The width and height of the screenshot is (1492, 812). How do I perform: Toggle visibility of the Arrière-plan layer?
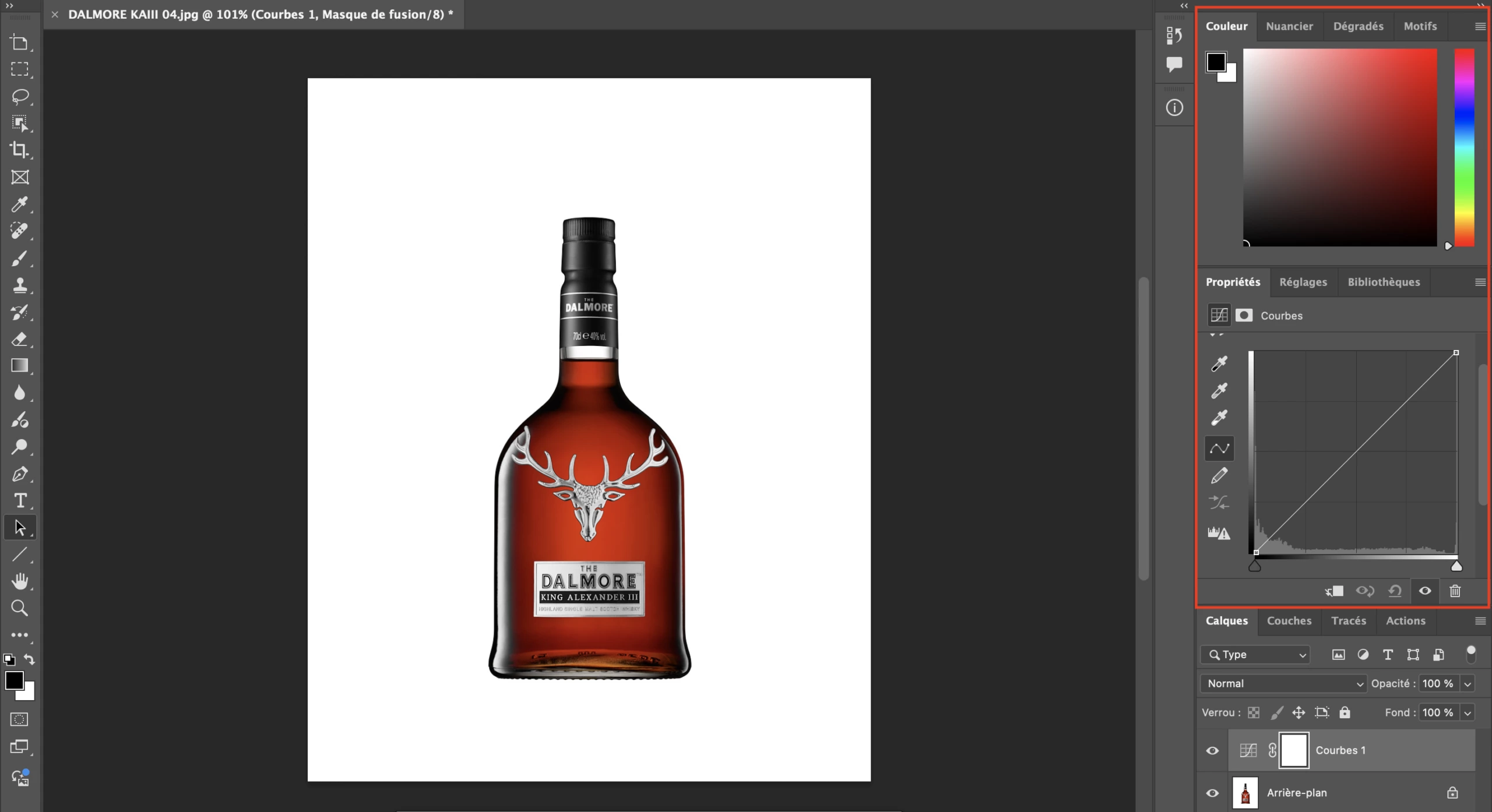[1213, 792]
